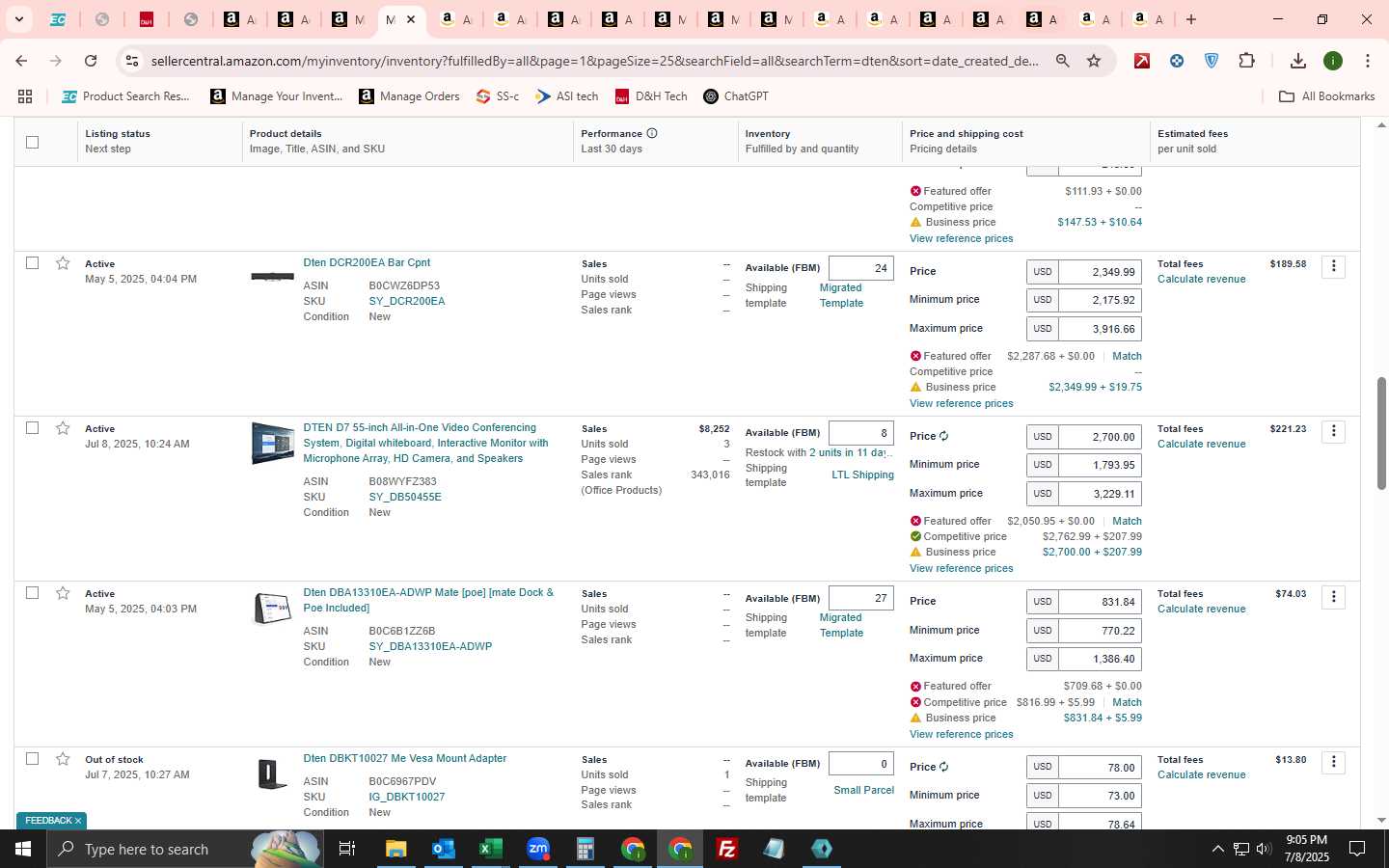Click the DTEN D7 product thumbnail image
This screenshot has width=1389, height=868.
(273, 443)
